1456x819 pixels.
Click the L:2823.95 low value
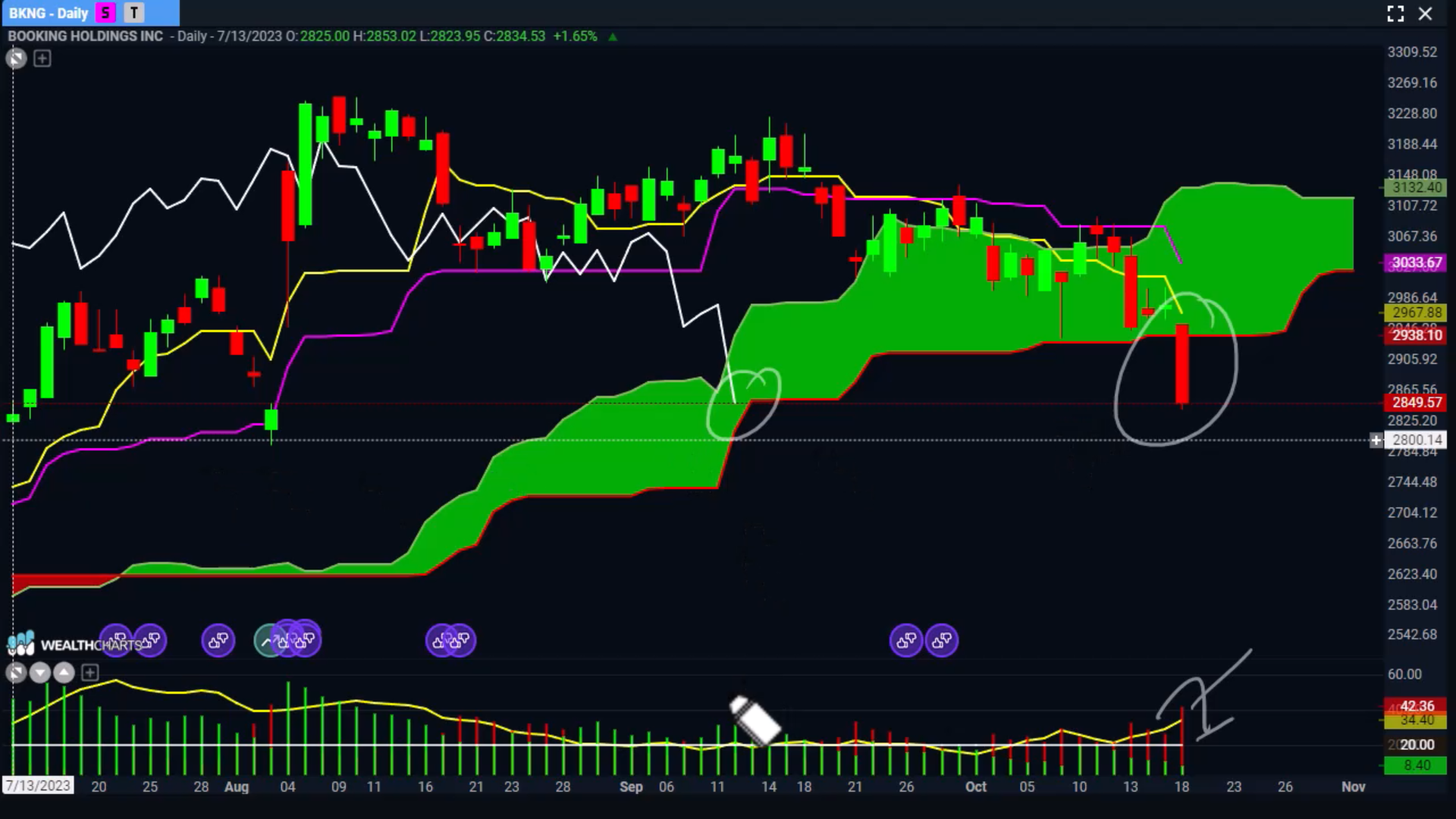(450, 36)
